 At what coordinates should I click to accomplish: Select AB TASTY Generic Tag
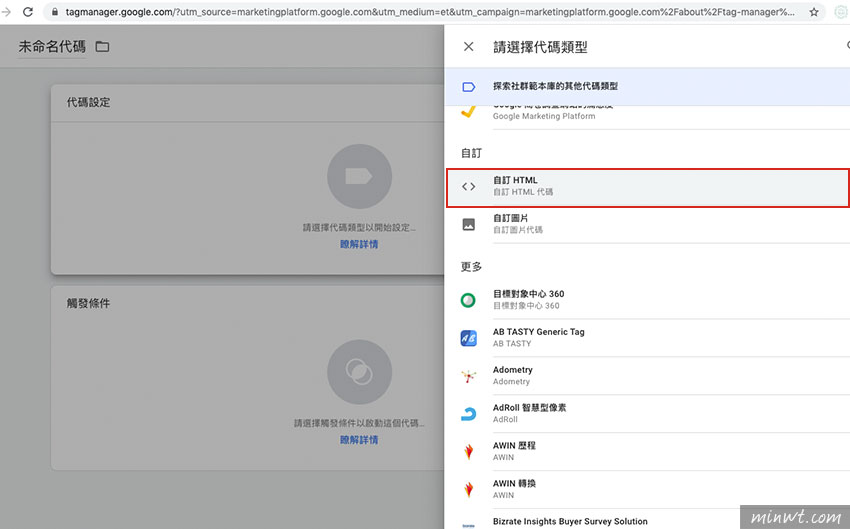pos(647,338)
